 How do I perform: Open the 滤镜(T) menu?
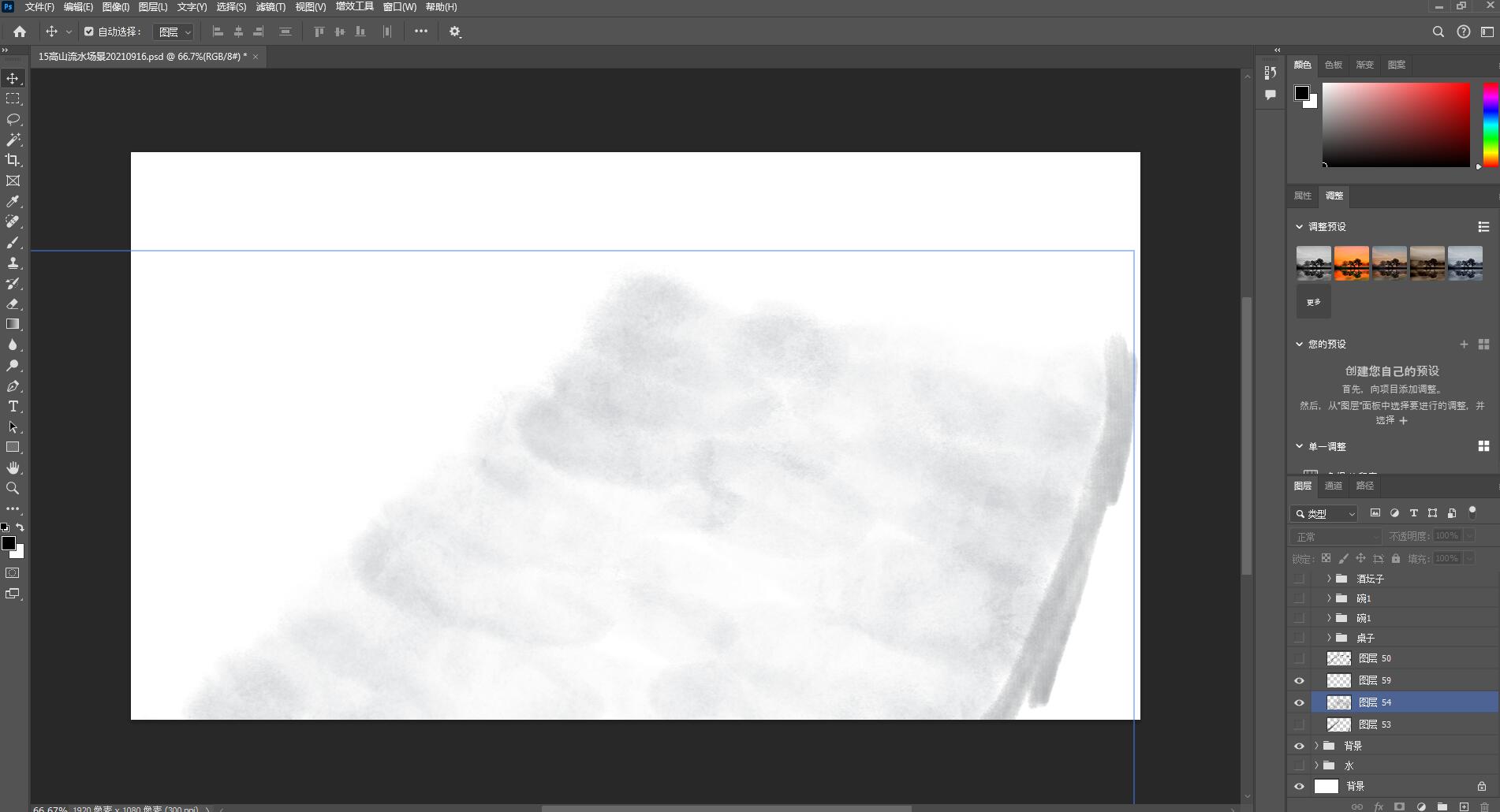point(271,7)
